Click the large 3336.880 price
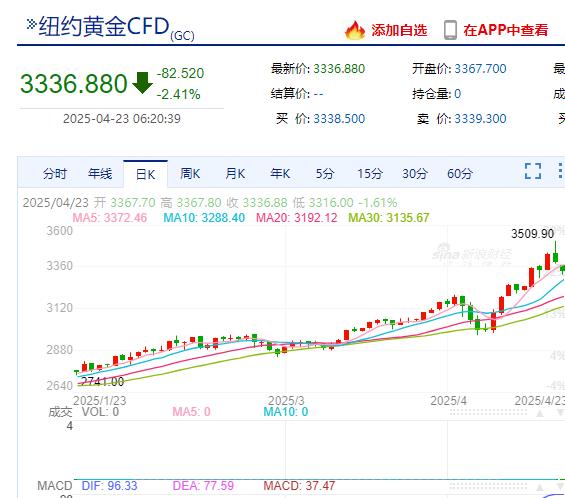The image size is (565, 498). (x=74, y=83)
